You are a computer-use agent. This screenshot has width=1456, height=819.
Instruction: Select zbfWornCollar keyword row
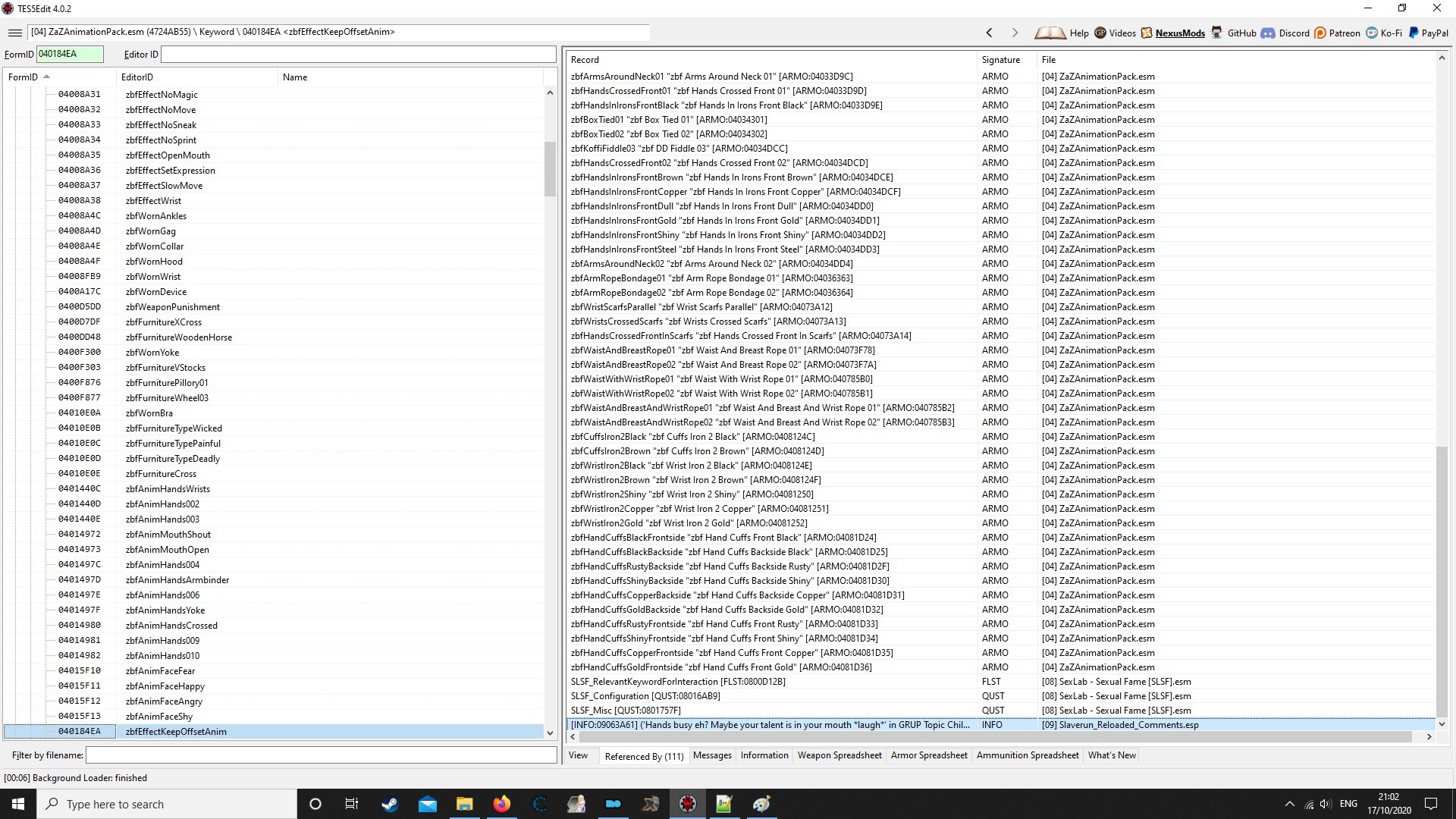pyautogui.click(x=273, y=246)
